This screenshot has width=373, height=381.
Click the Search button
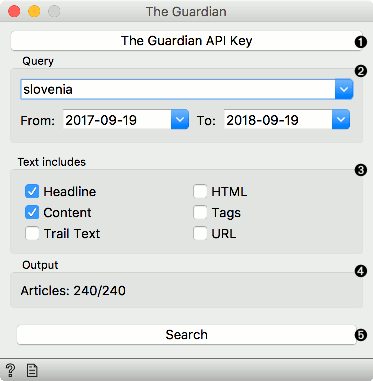187,335
